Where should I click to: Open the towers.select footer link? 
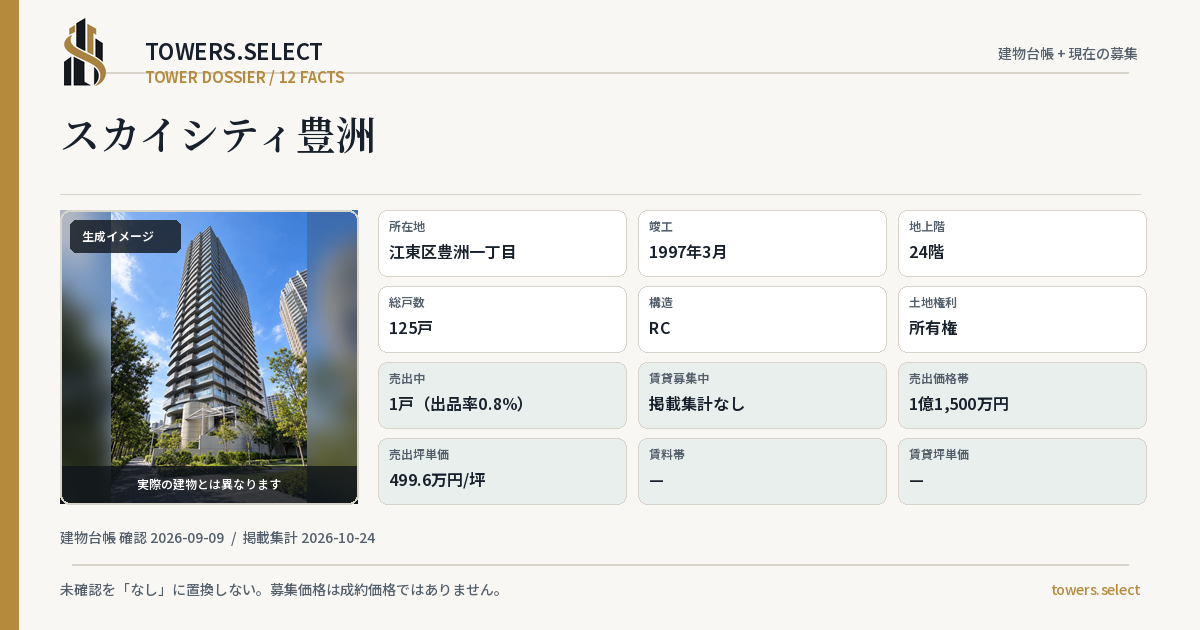pos(1095,590)
